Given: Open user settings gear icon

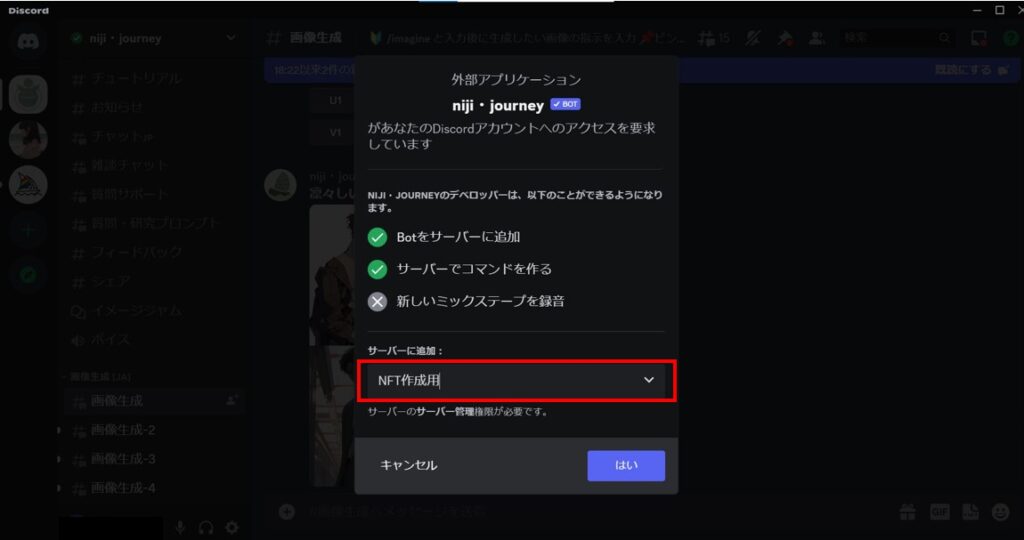Looking at the screenshot, I should [x=232, y=528].
